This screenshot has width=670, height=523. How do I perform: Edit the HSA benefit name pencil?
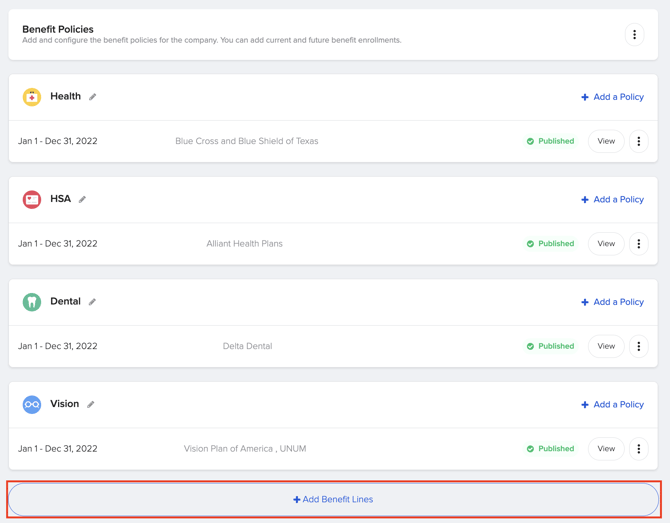[x=83, y=200]
